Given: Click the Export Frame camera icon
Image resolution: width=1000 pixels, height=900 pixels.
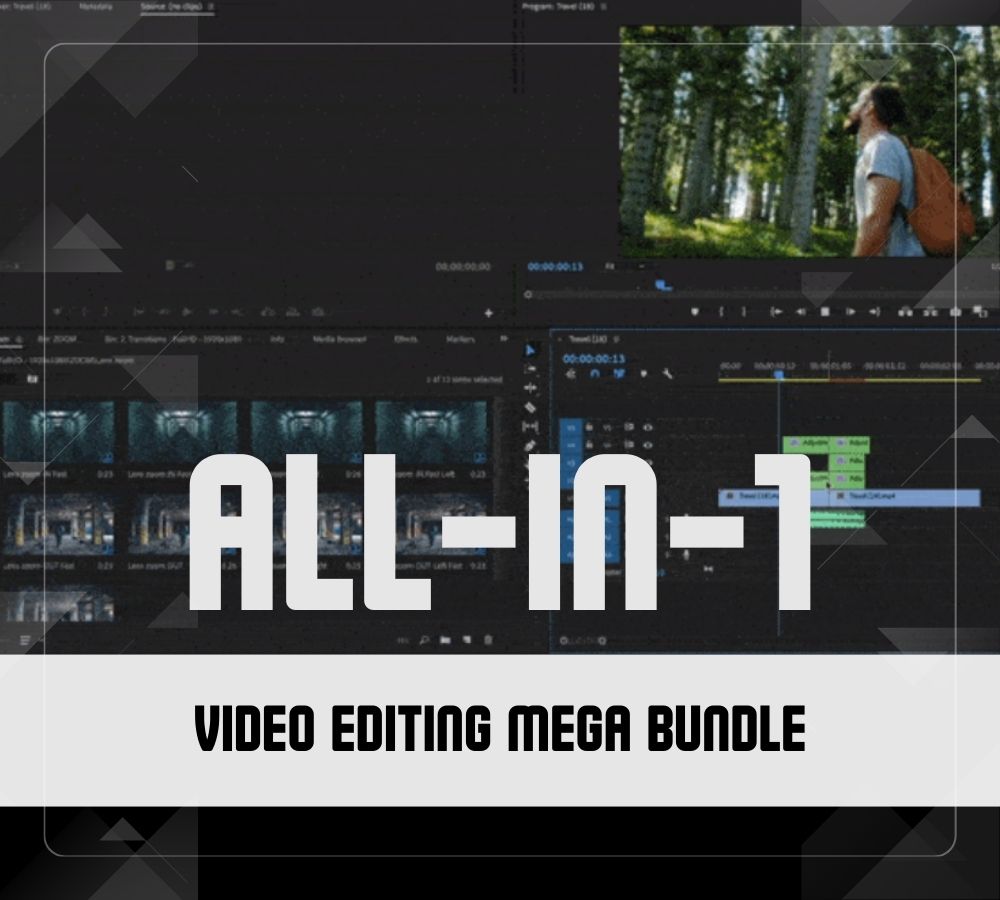Looking at the screenshot, I should point(955,312).
